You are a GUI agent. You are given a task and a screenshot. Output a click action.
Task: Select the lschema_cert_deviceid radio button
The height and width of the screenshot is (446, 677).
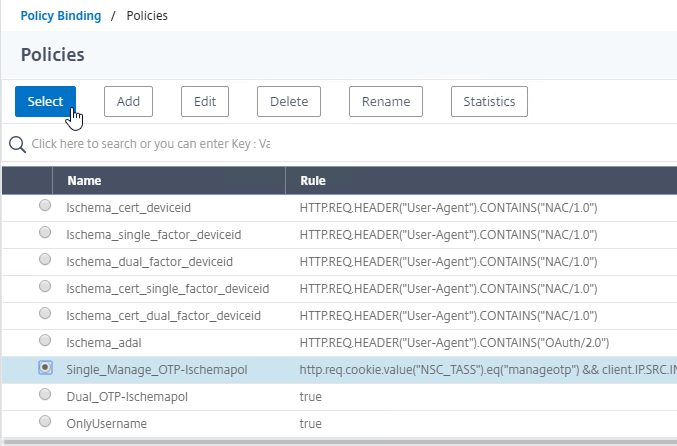45,206
